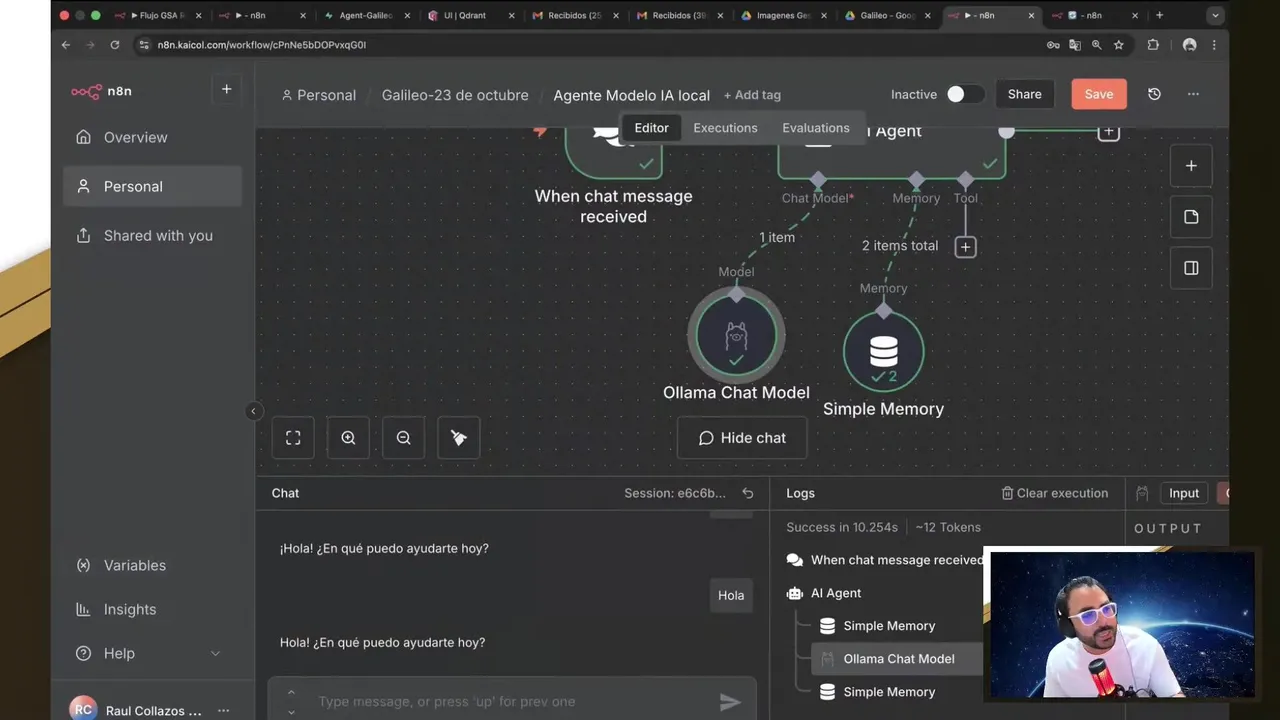Click When chat message received log entry
The image size is (1280, 720).
pos(885,560)
